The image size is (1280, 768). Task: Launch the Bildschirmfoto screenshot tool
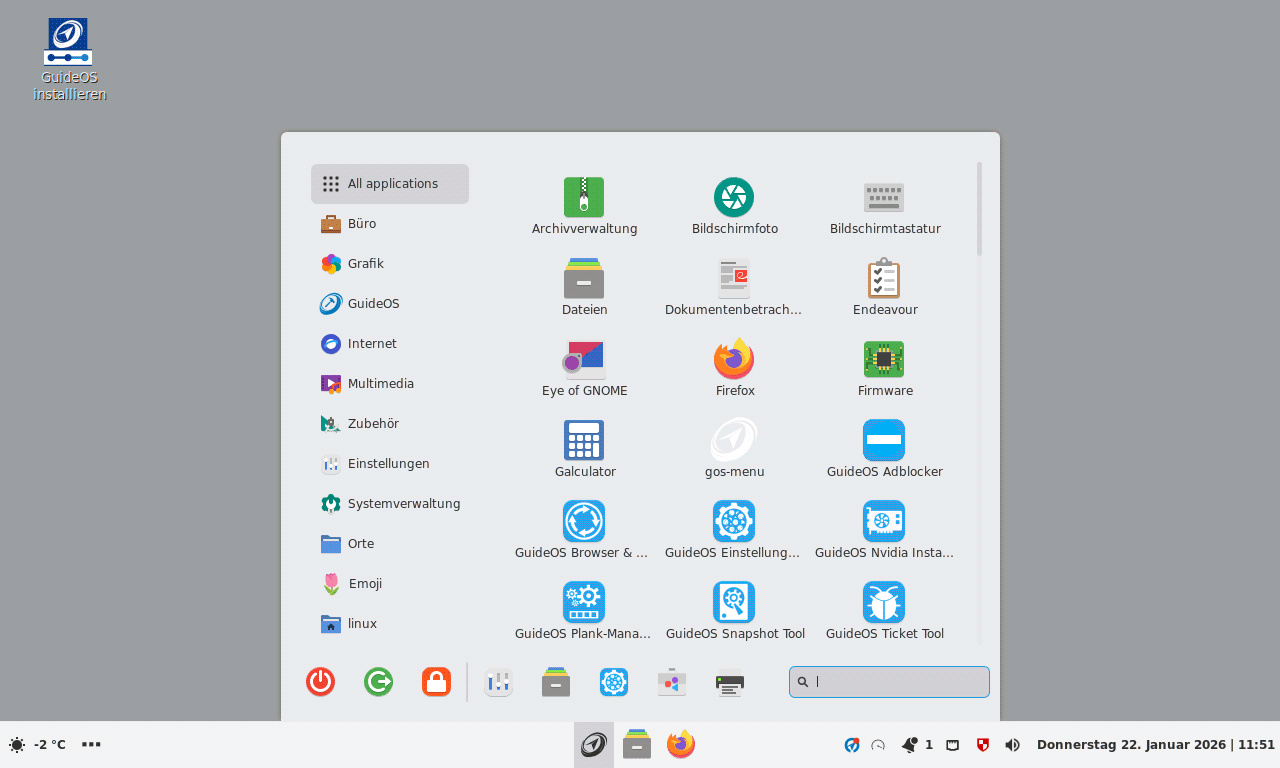click(734, 197)
